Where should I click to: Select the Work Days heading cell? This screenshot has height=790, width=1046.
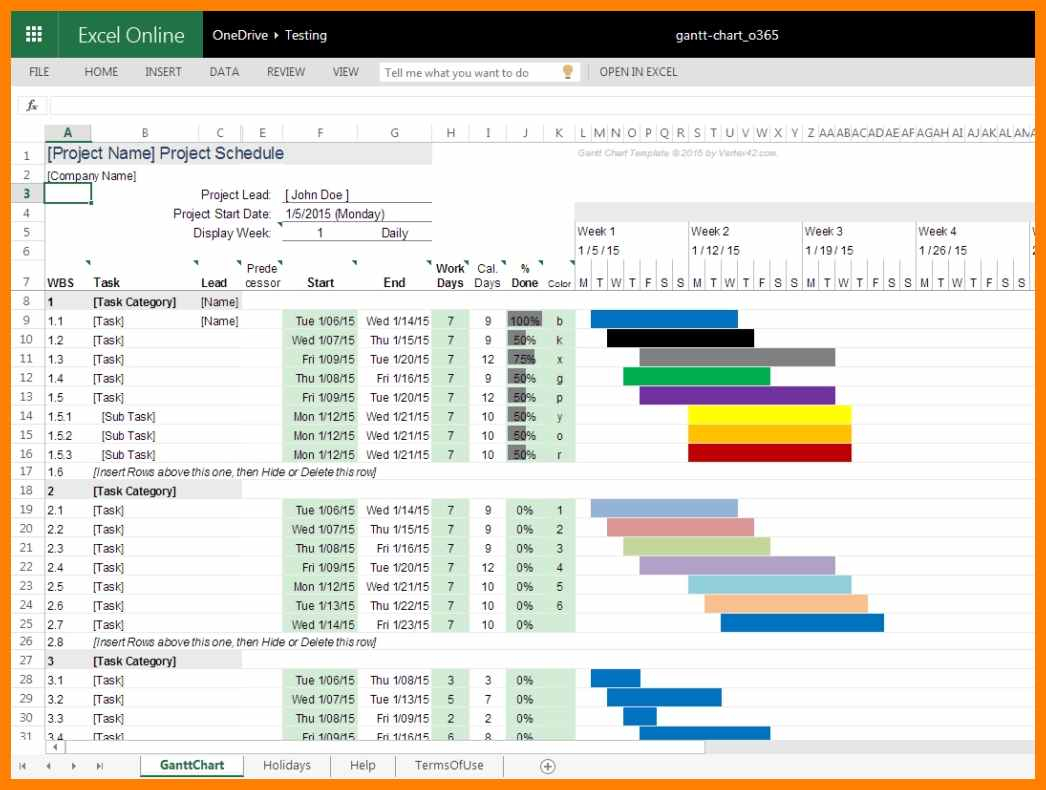450,275
